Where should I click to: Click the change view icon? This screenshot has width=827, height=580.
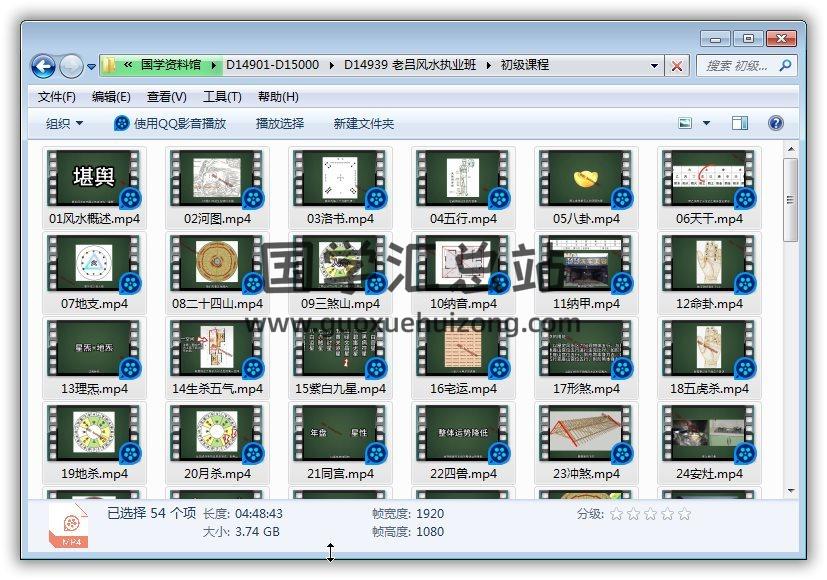pos(686,123)
